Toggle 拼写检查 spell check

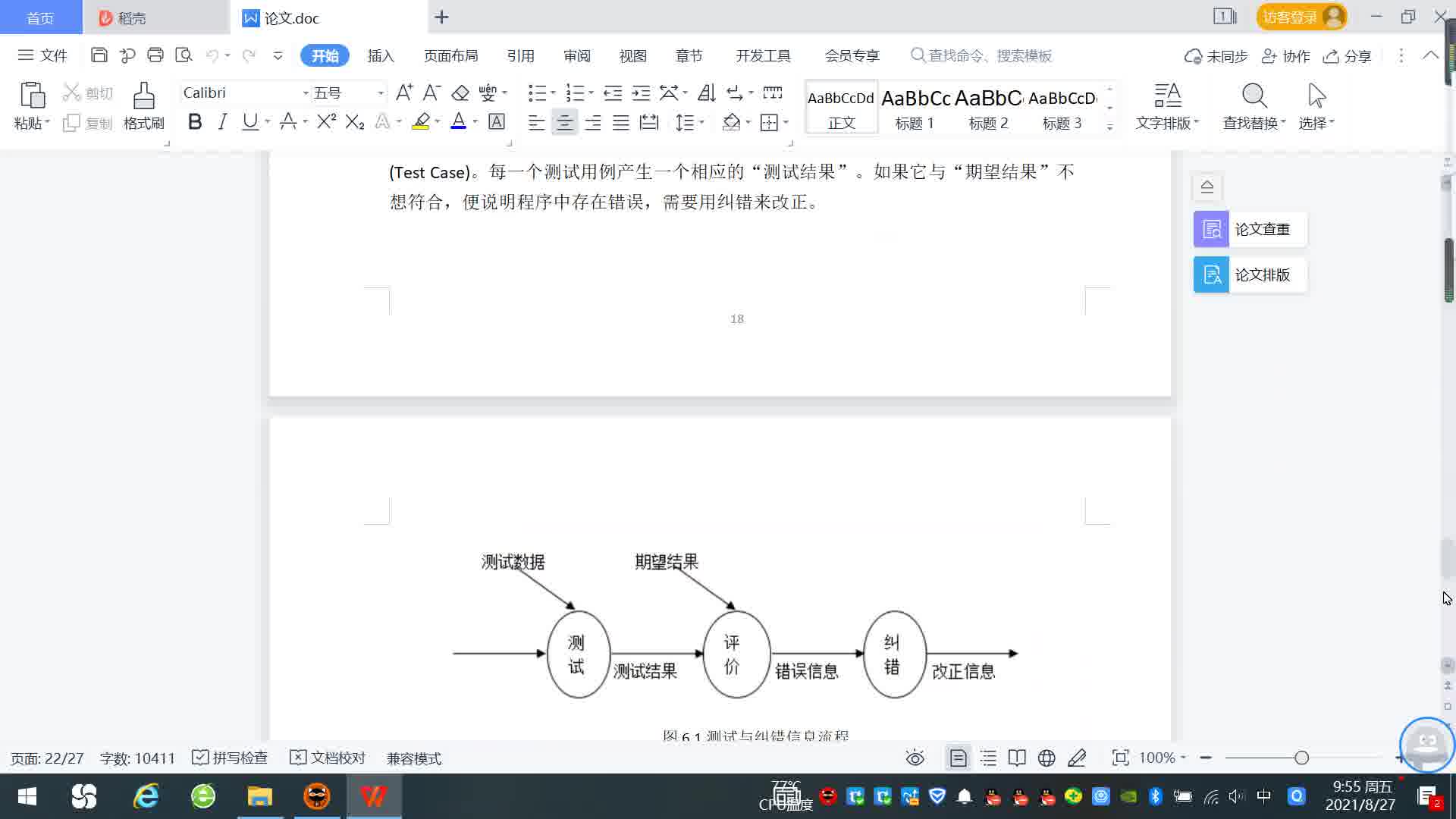230,758
